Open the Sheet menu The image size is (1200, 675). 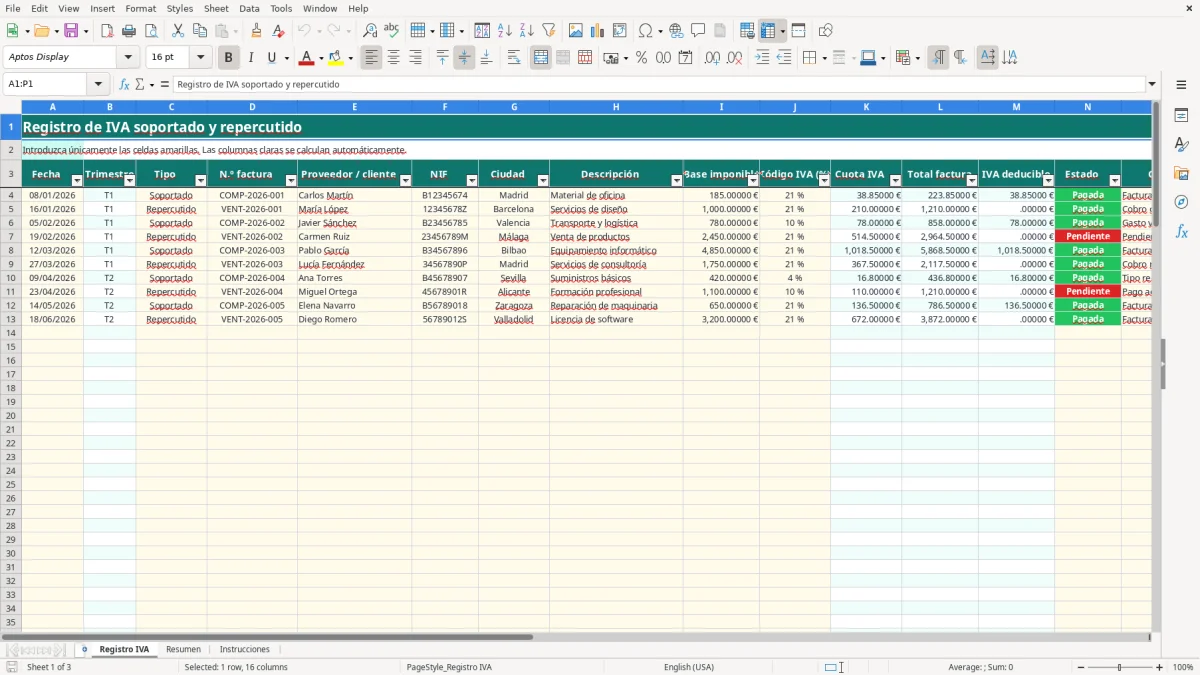[216, 8]
